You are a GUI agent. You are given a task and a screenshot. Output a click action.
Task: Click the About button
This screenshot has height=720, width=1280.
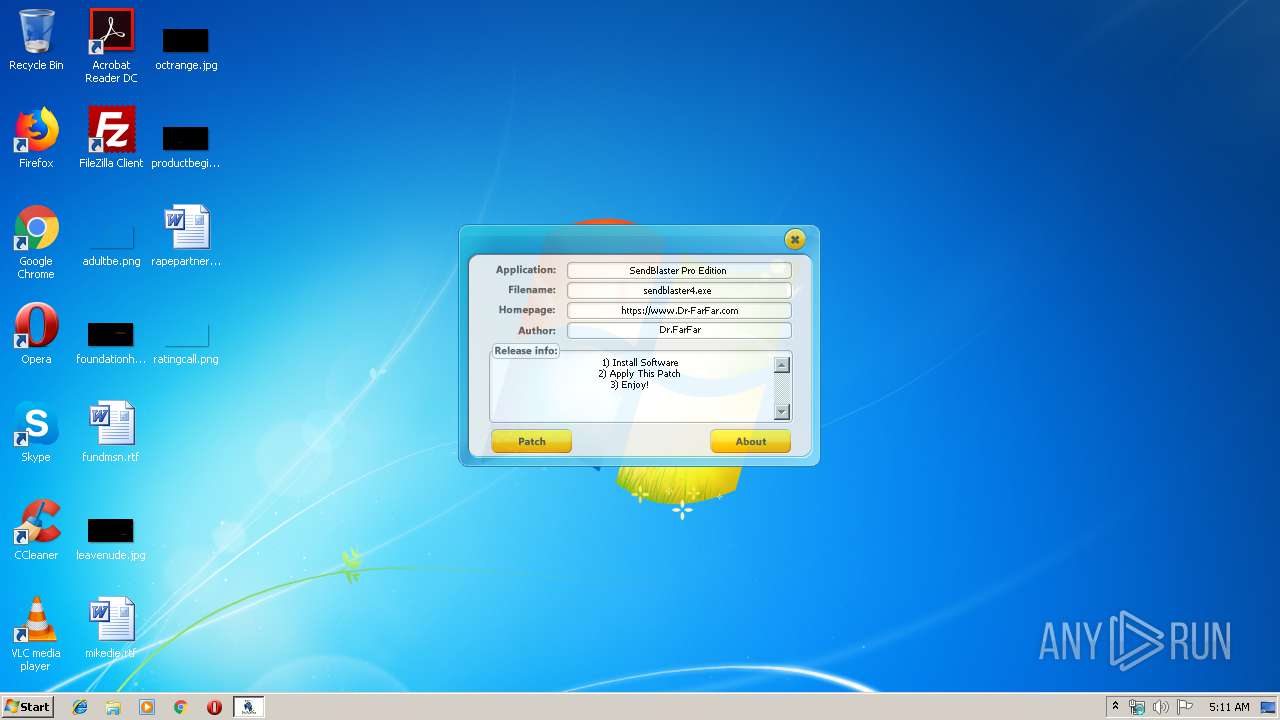coord(750,441)
